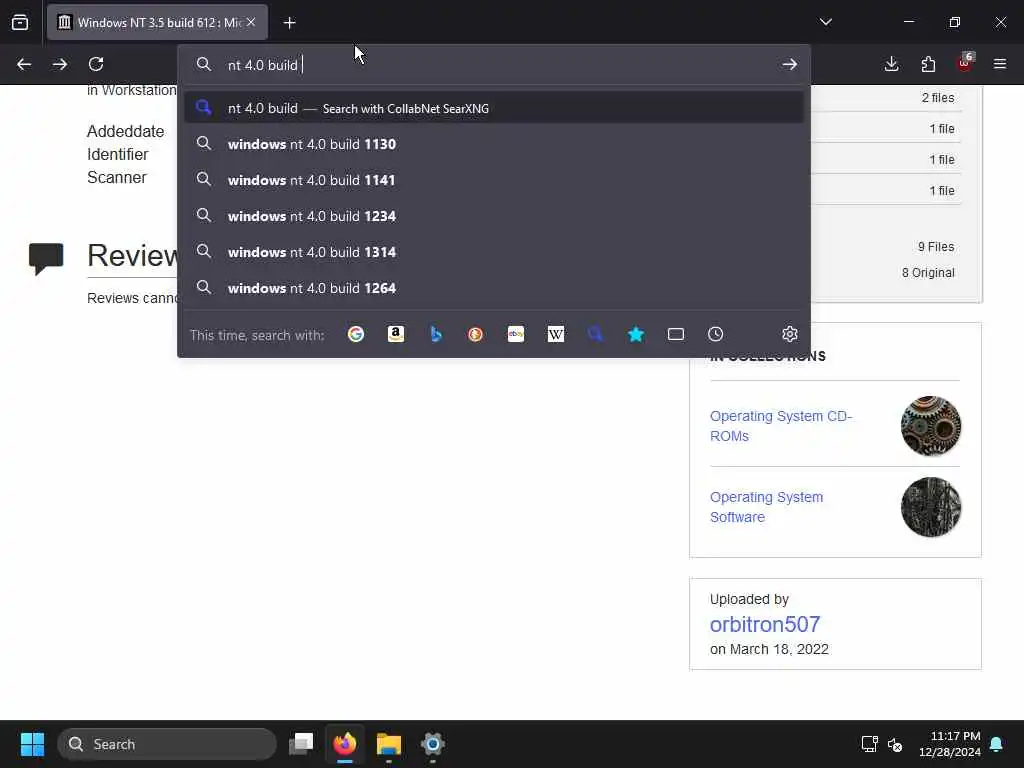Click the gears collection thumbnail
This screenshot has width=1024, height=768.
[931, 426]
